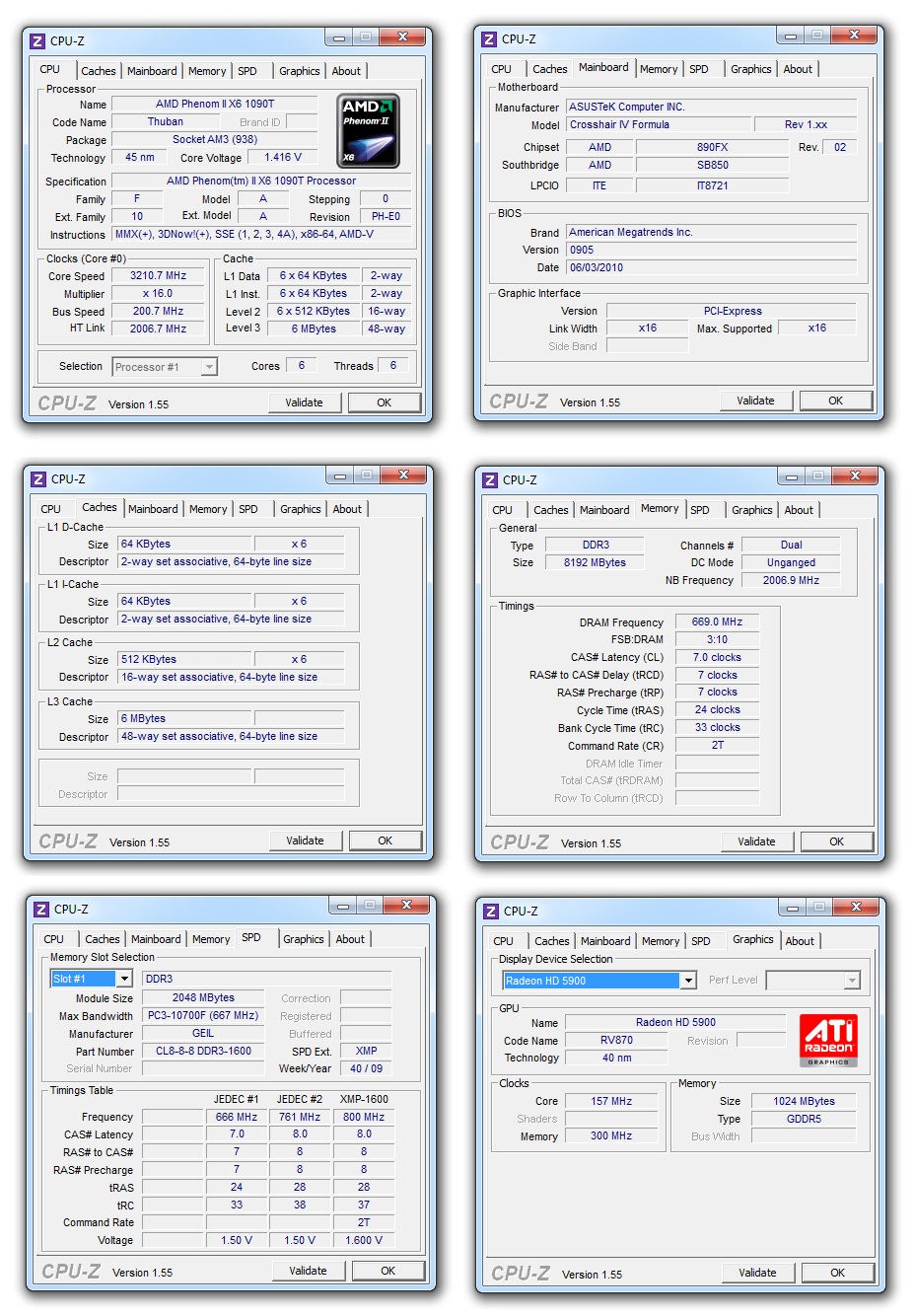Screen dimensions: 915x1316
Task: Click the Package value 'Socket AM3 (938)'
Action: point(215,140)
